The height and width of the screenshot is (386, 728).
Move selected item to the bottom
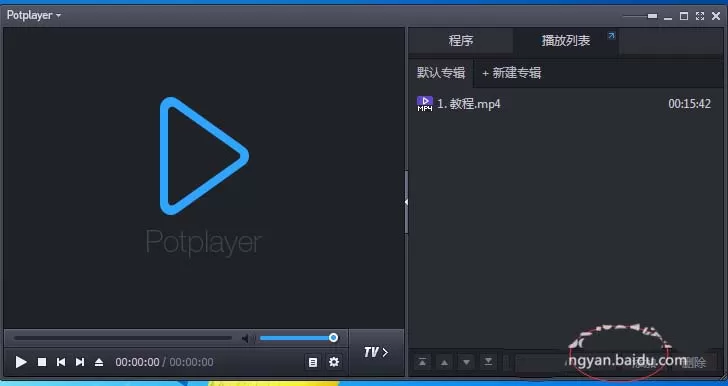click(x=488, y=362)
